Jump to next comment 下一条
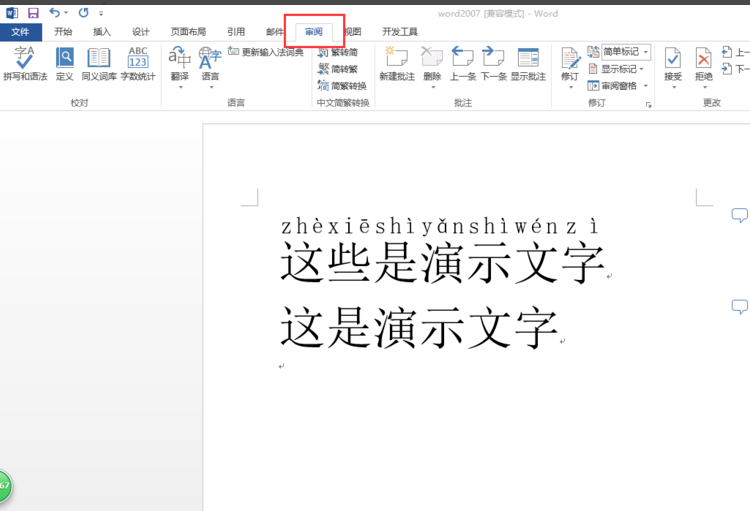 click(494, 64)
